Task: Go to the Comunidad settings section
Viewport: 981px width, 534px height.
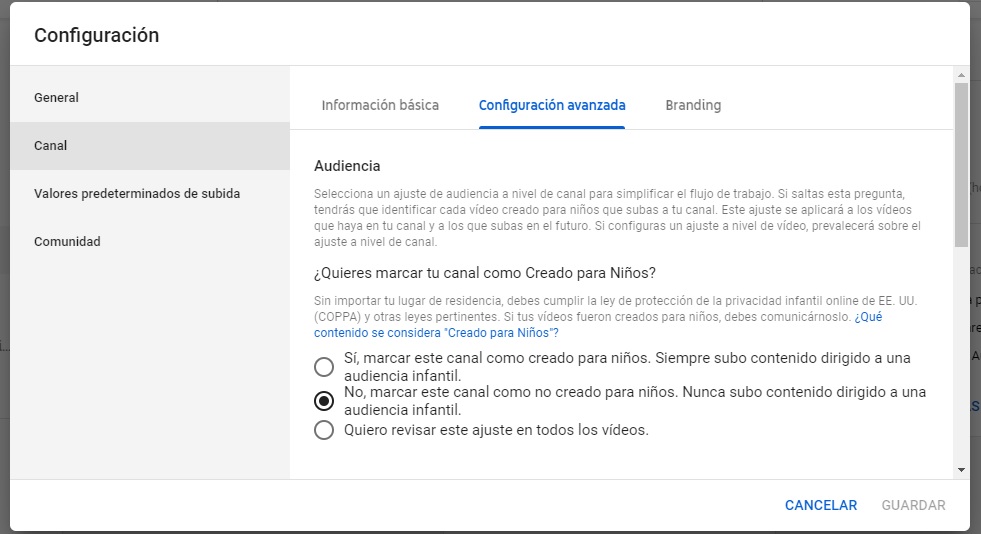Action: coord(67,242)
